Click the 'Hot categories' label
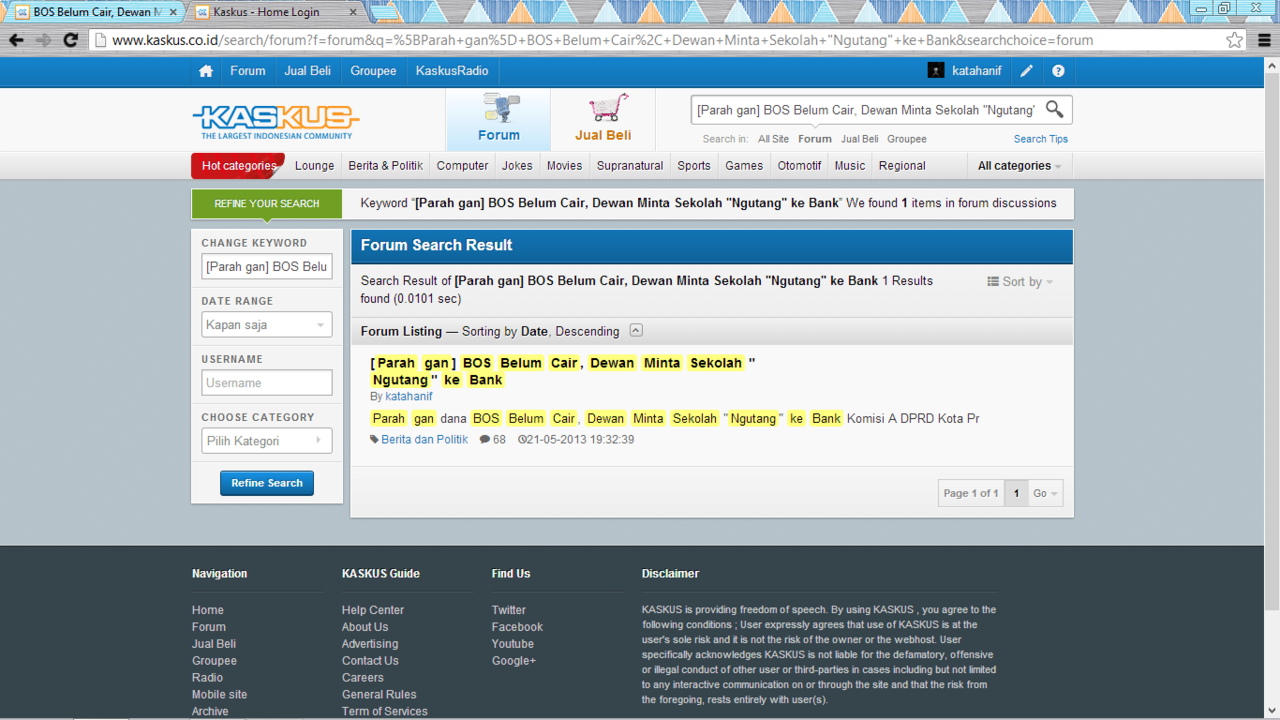Viewport: 1280px width, 720px height. [x=238, y=166]
